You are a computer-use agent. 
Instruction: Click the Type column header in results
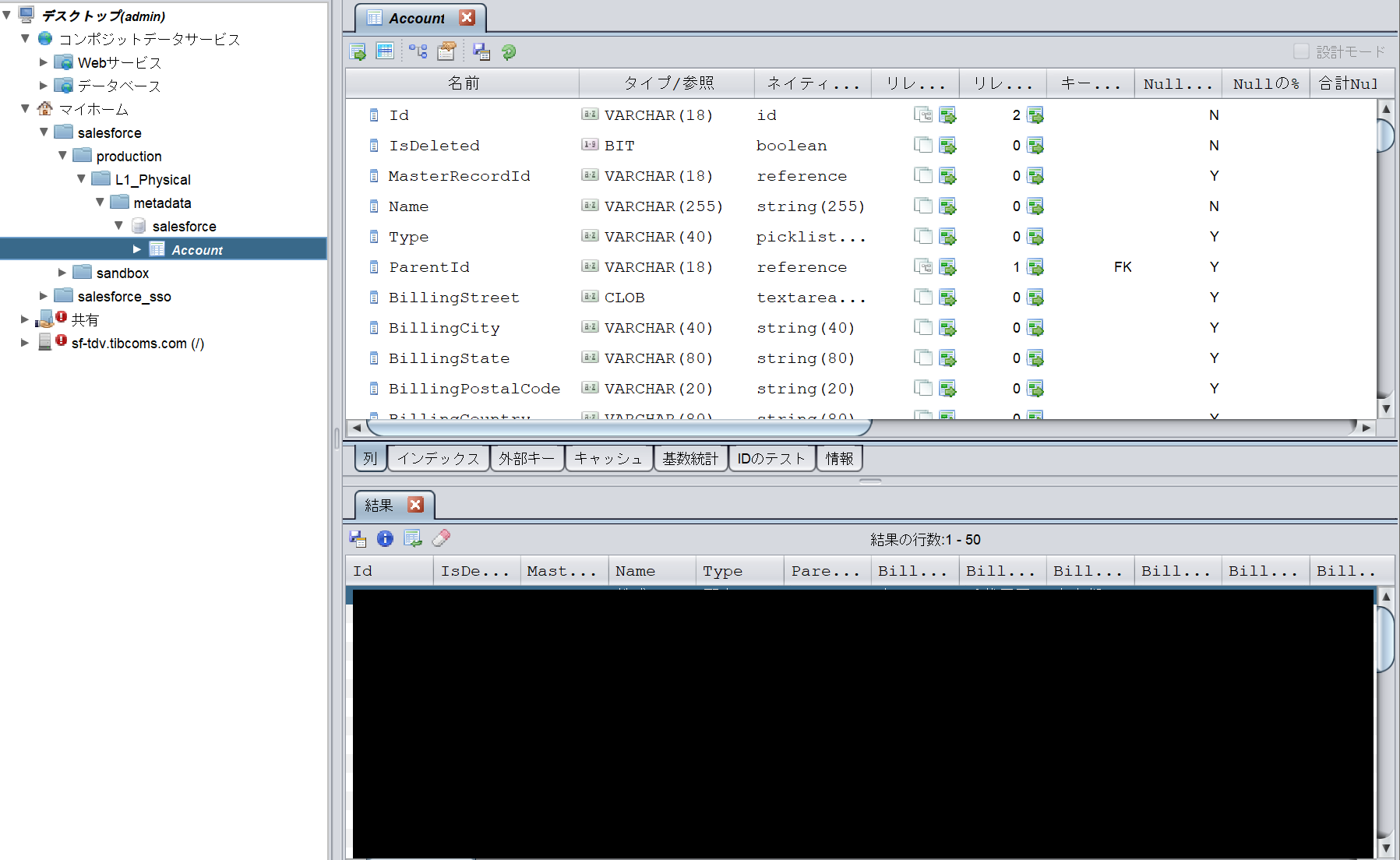[x=740, y=571]
